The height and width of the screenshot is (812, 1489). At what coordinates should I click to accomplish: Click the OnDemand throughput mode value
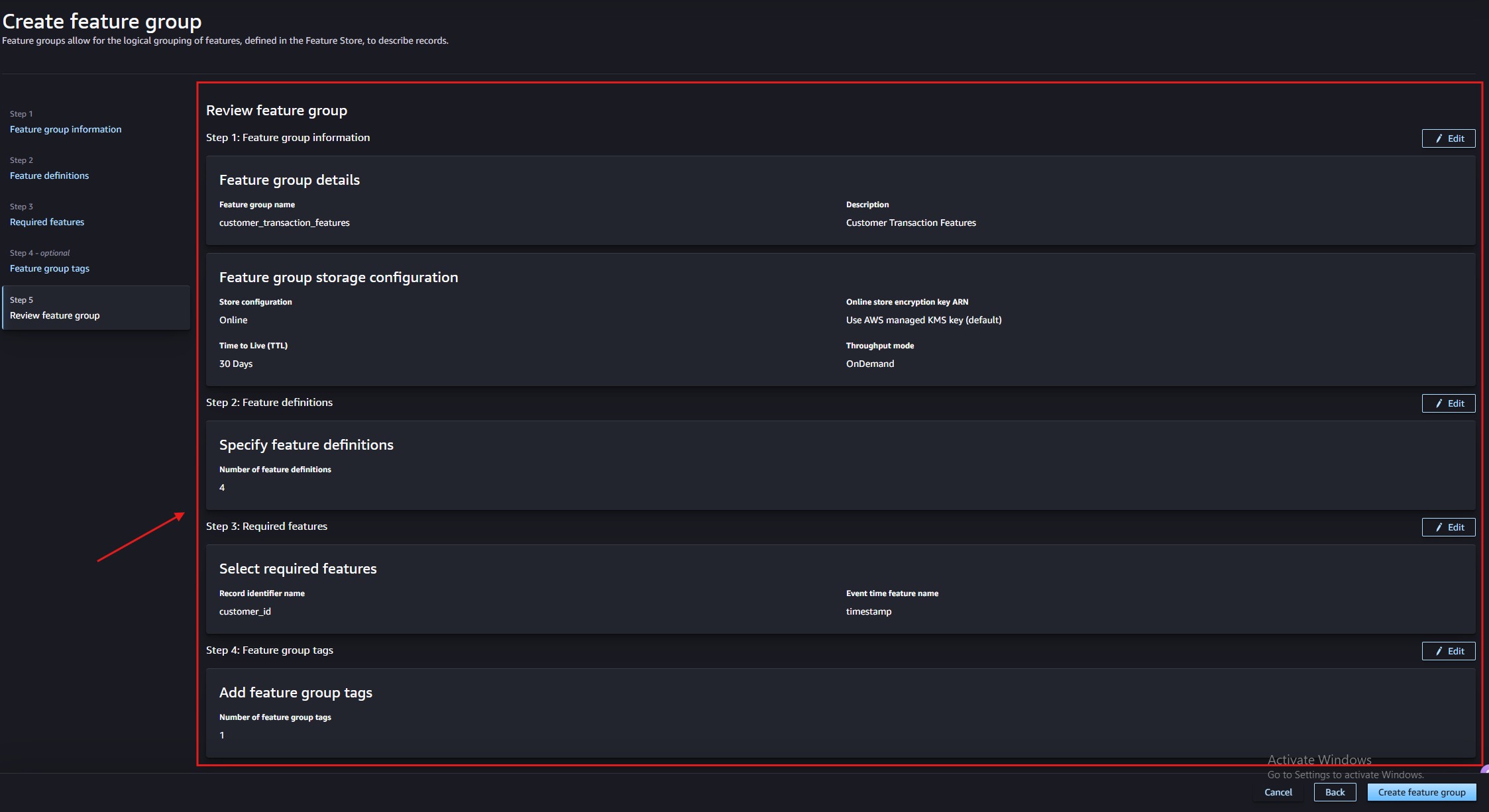click(x=869, y=364)
